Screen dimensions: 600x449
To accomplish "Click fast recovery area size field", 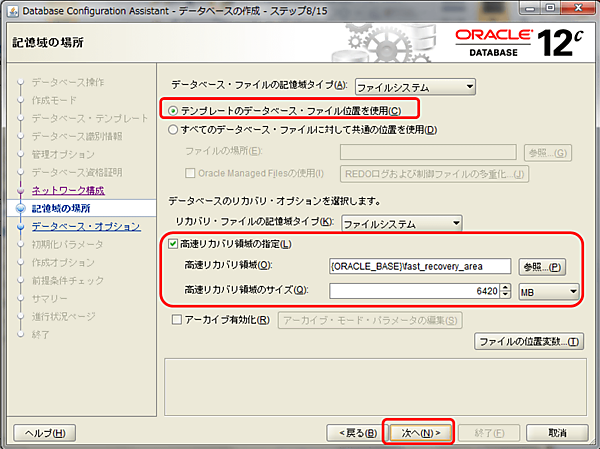I will (x=415, y=291).
